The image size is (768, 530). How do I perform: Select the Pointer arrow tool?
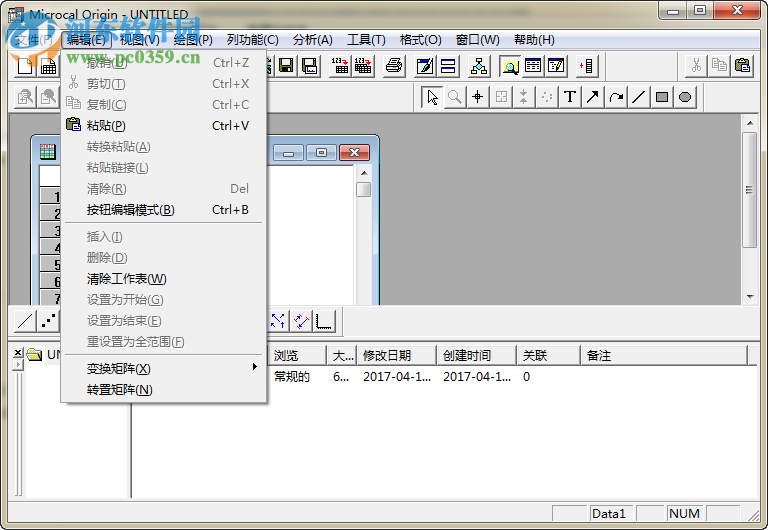(432, 97)
